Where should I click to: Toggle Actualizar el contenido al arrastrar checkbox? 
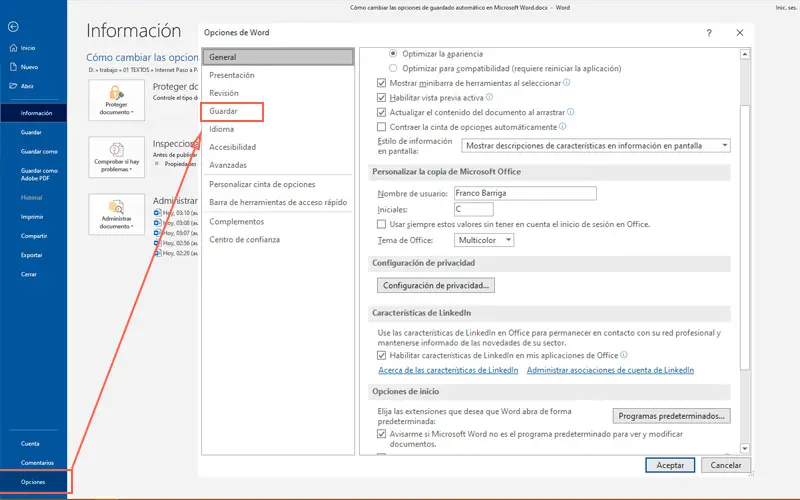(x=381, y=112)
